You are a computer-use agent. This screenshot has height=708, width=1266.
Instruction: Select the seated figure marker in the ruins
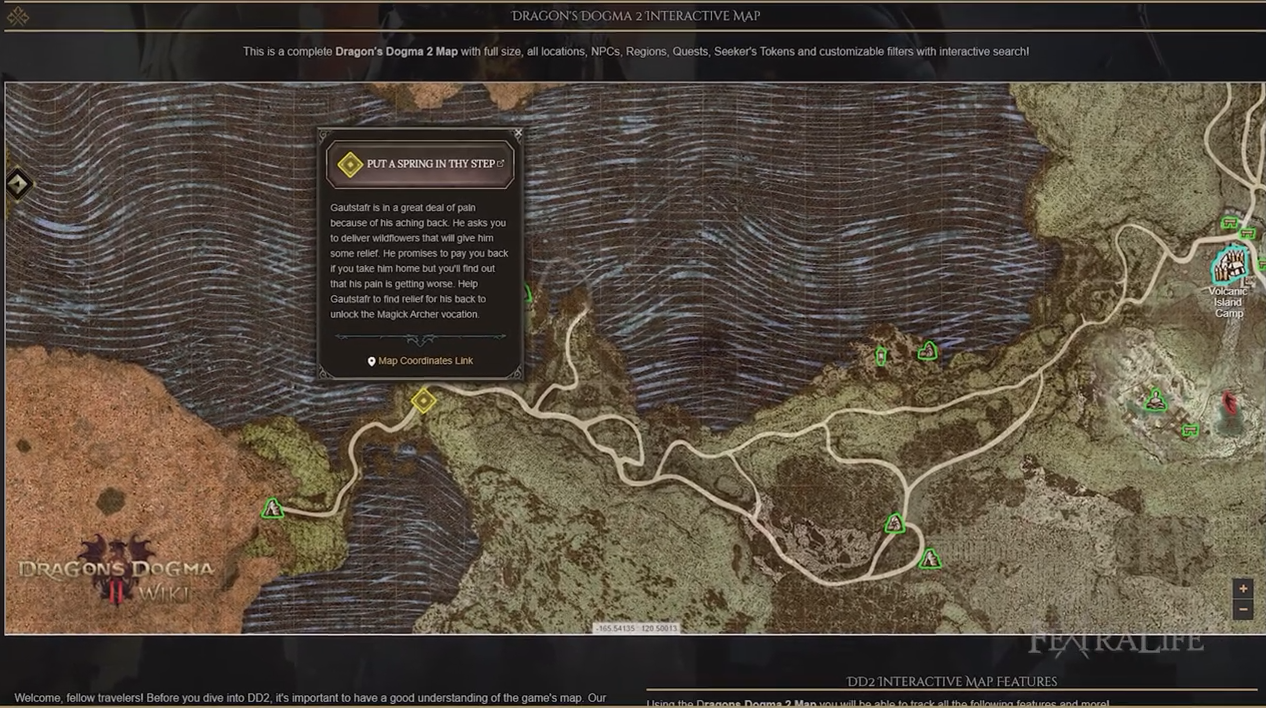pyautogui.click(x=1157, y=400)
